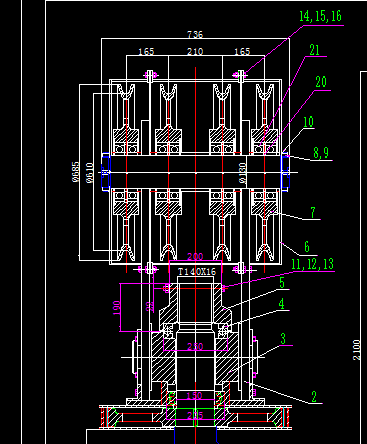Image resolution: width=367 pixels, height=444 pixels.
Task: Select the callout label "11,12,13"
Action: (x=312, y=264)
